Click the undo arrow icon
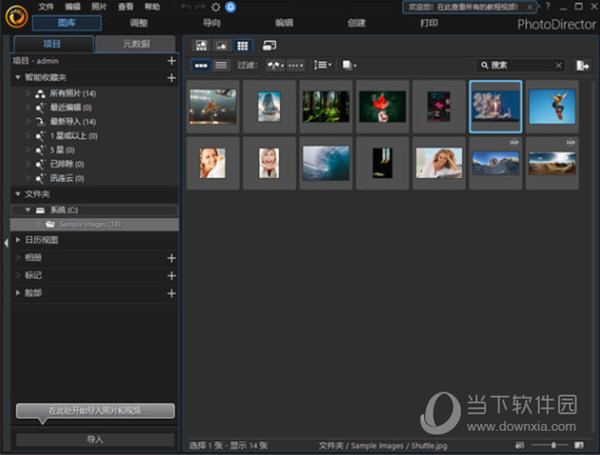The width and height of the screenshot is (600, 455). [186, 7]
